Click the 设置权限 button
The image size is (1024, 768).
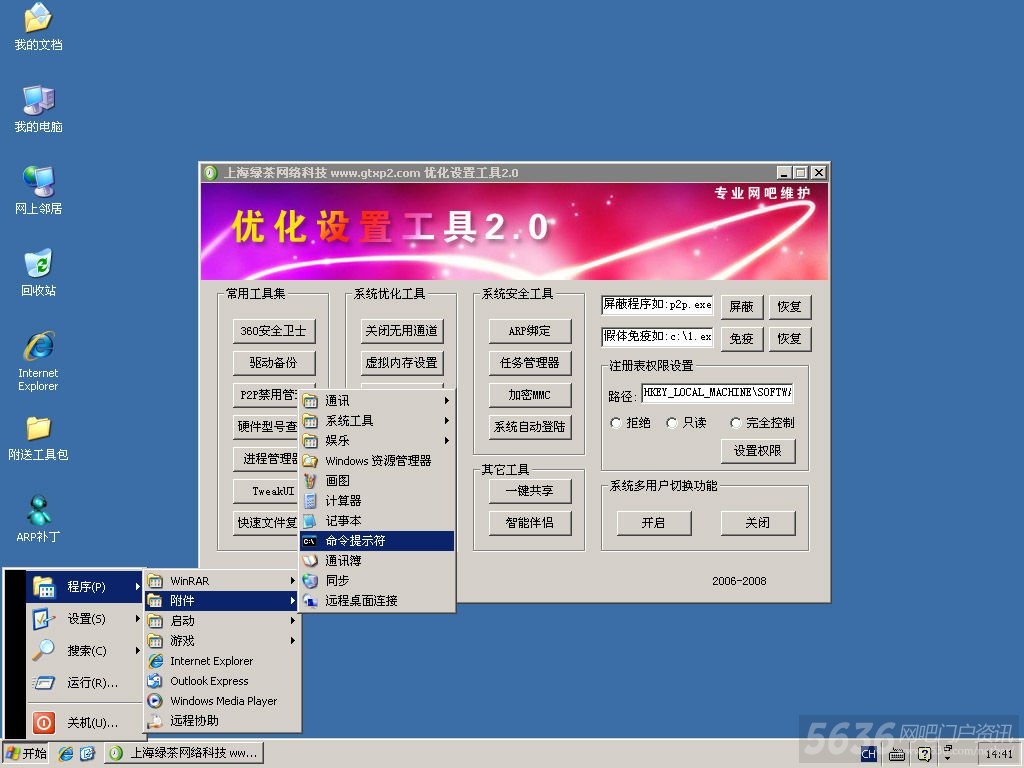point(758,451)
